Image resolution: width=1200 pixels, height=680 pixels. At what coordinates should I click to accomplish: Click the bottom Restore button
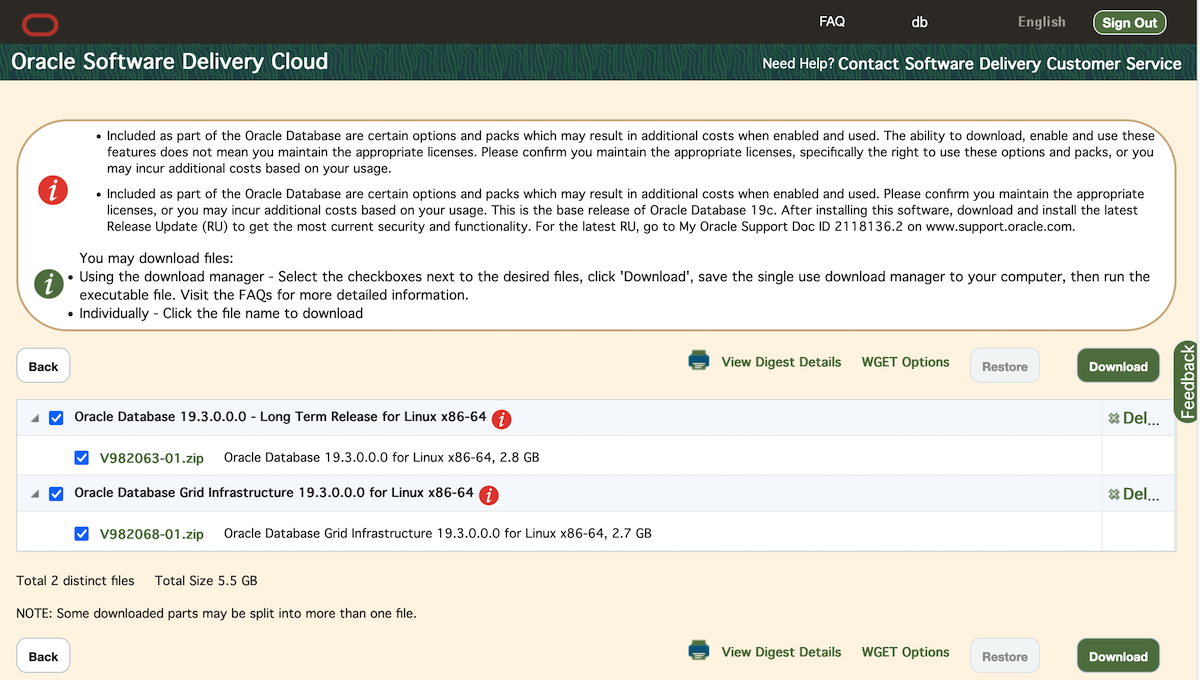1005,656
